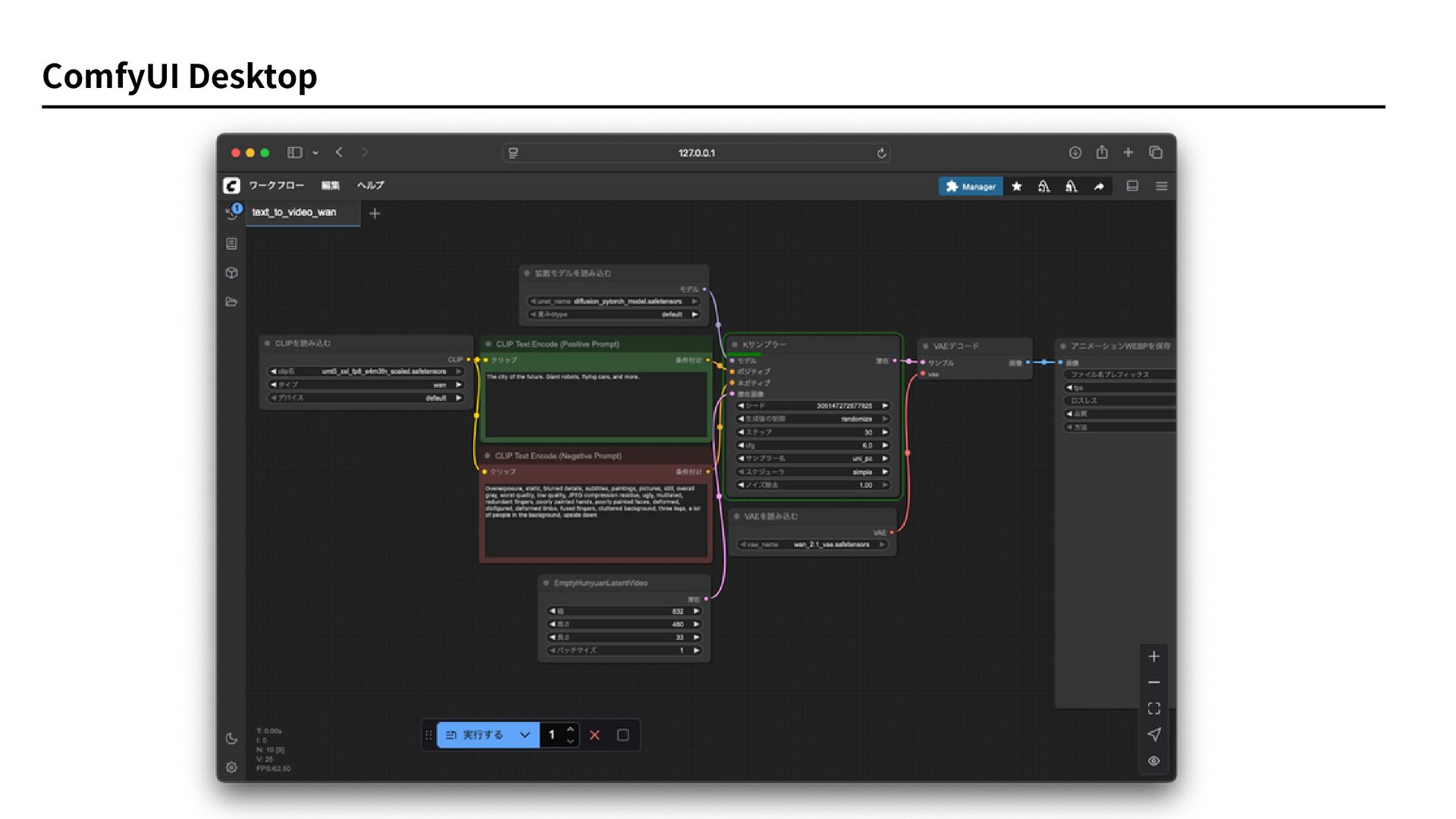The width and height of the screenshot is (1456, 819).
Task: Click the positive prompt text area
Action: [596, 404]
